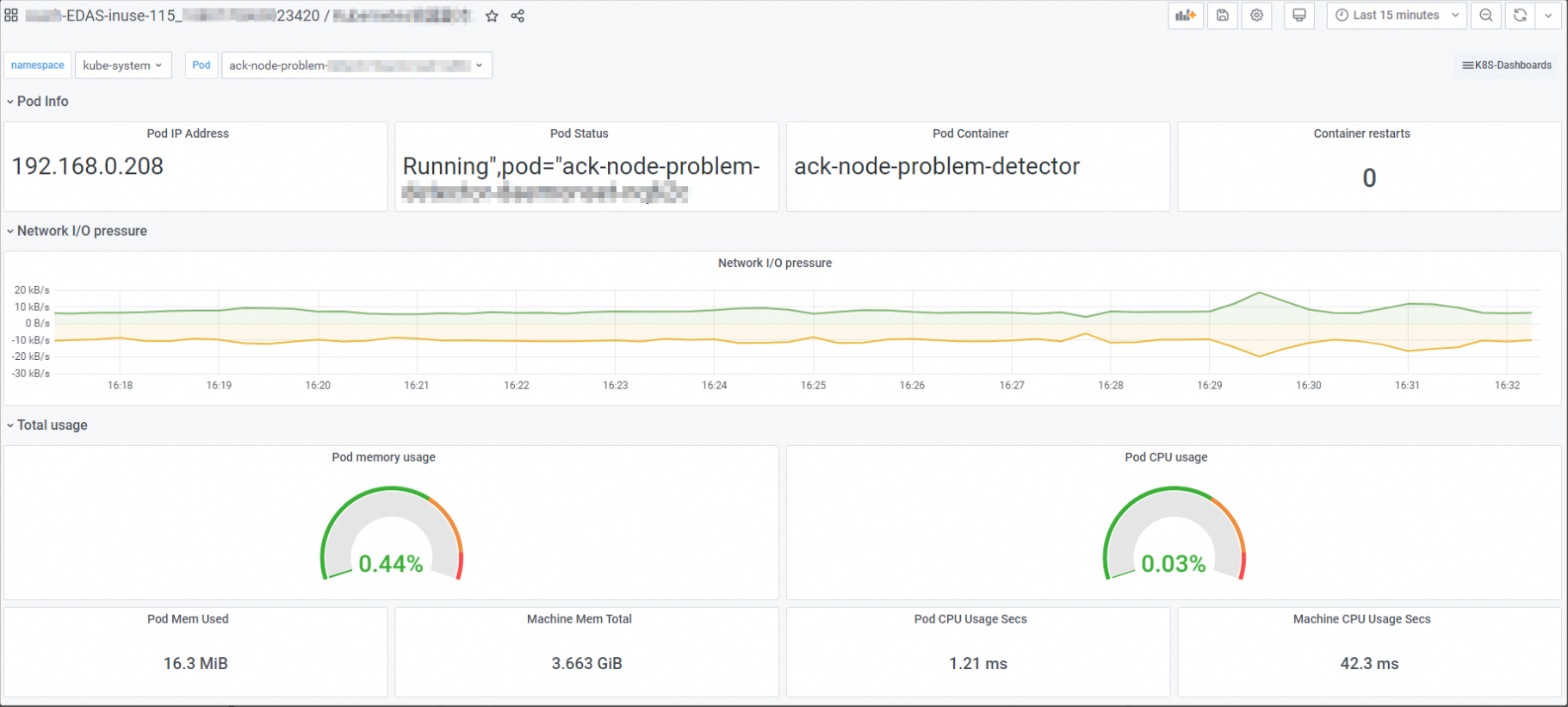Open the Pod Status panel title menu

579,133
